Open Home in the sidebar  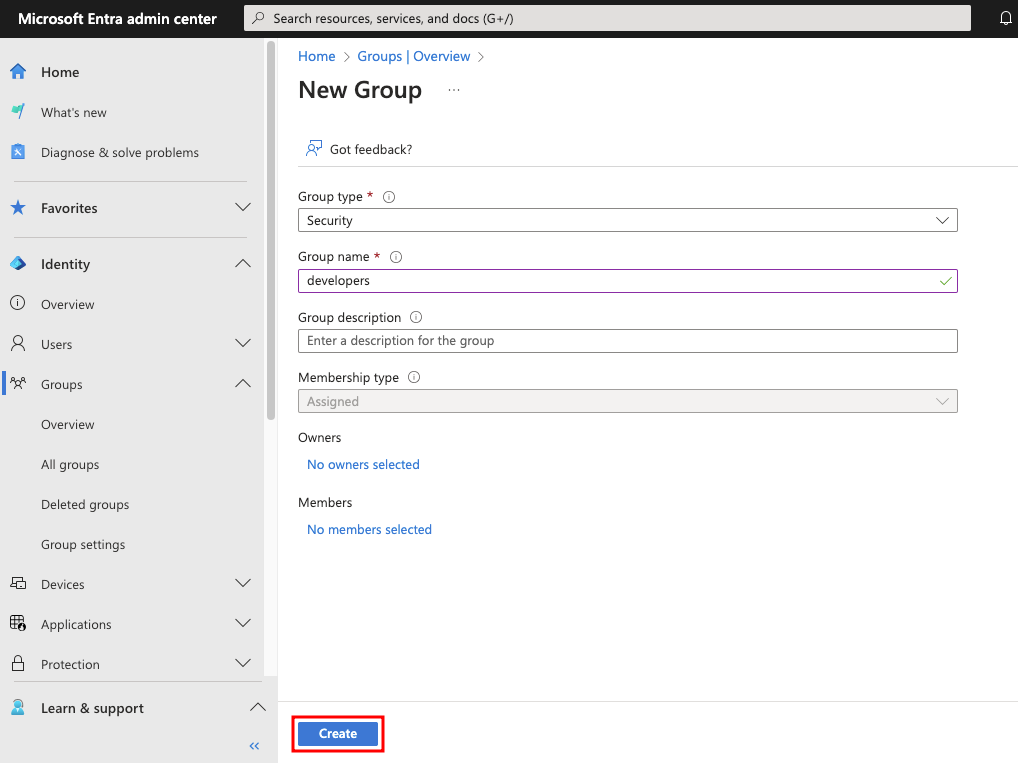tap(60, 72)
